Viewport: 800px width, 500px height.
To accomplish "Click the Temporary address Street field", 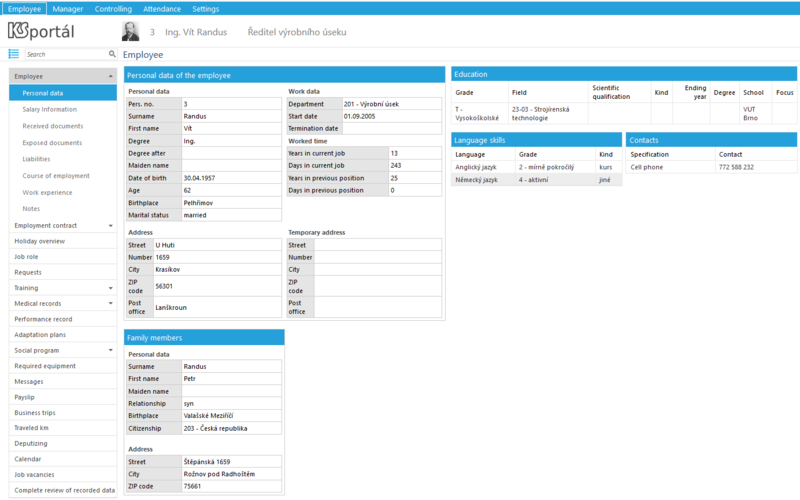I will pos(378,245).
